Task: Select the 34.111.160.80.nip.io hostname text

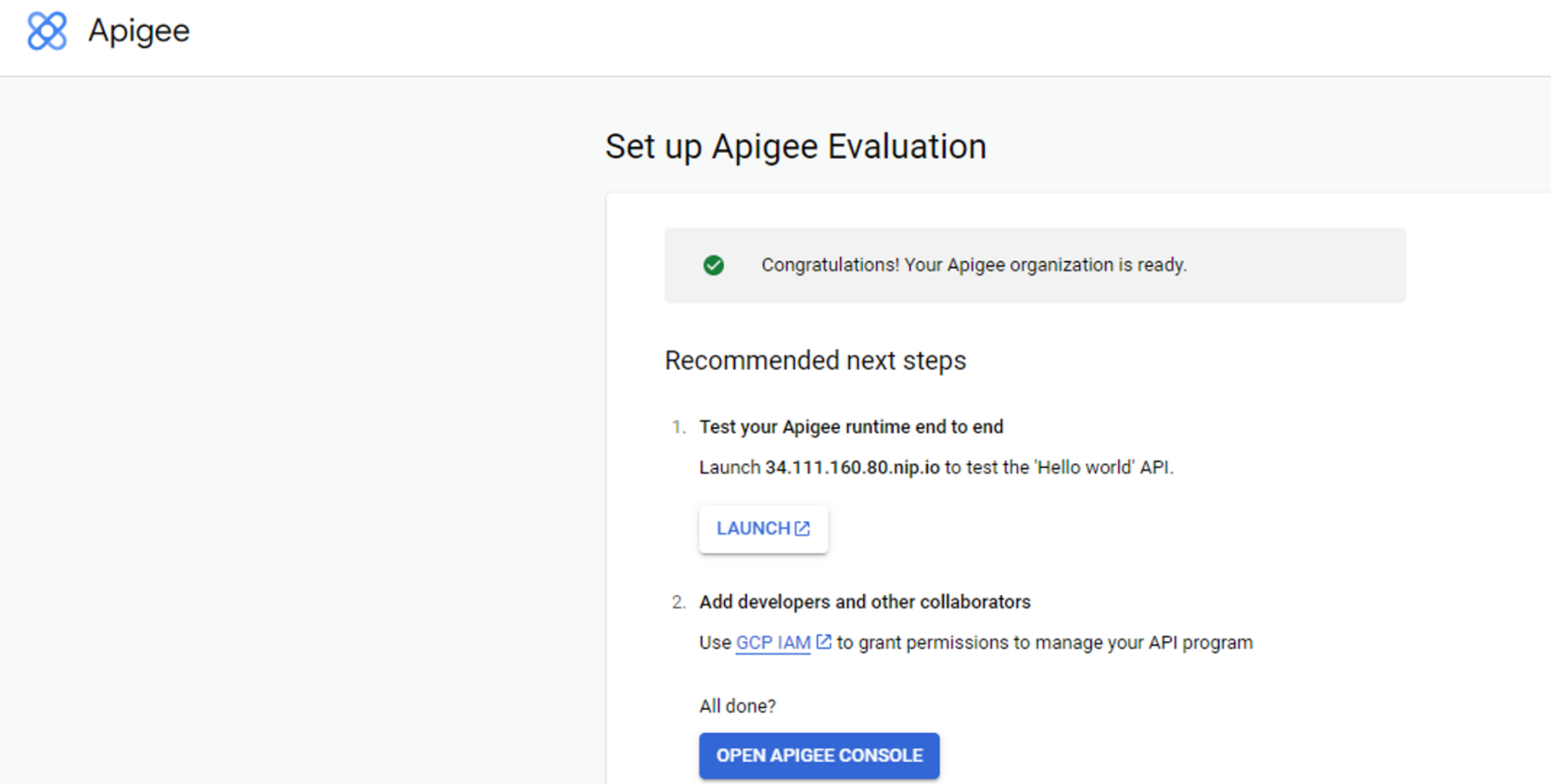Action: pos(852,468)
